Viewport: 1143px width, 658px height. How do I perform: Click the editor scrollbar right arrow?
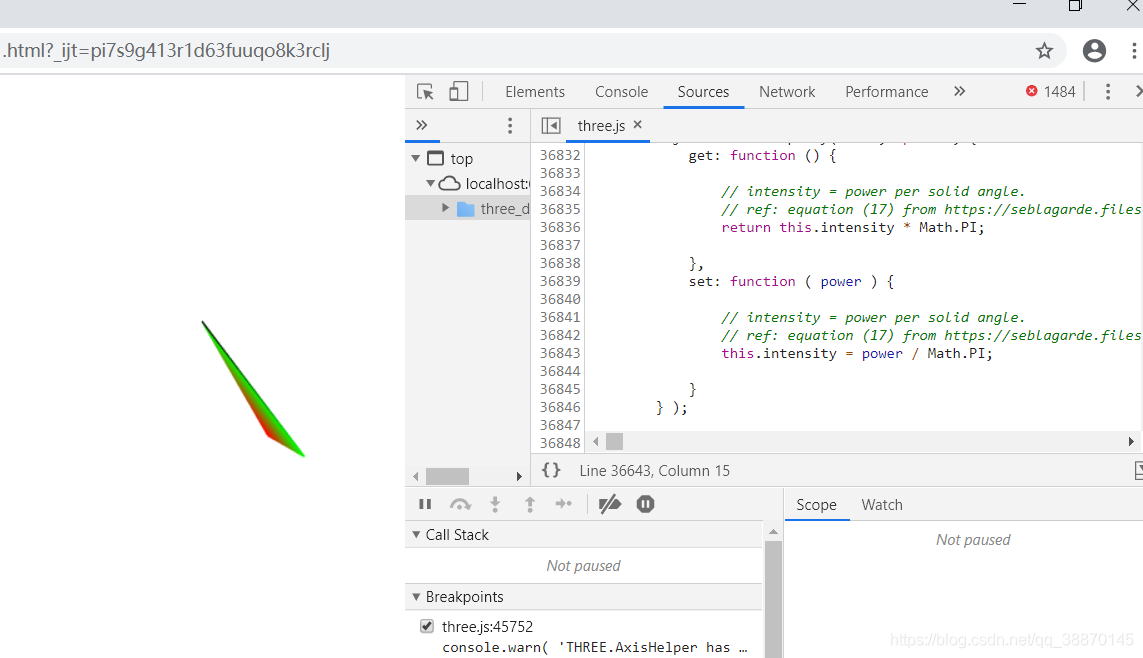[x=1131, y=442]
